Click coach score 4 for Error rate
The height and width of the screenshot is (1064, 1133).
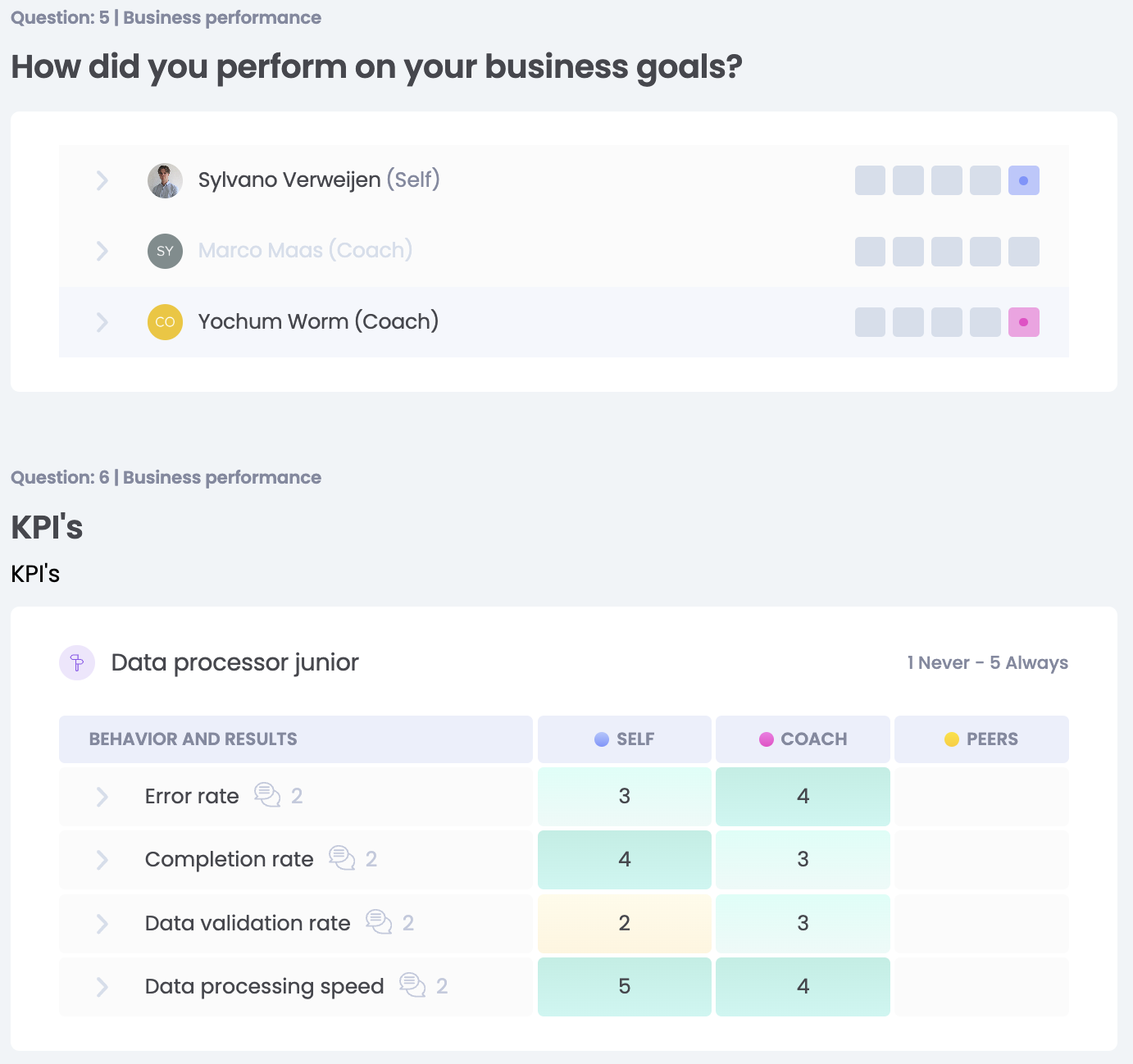(803, 796)
